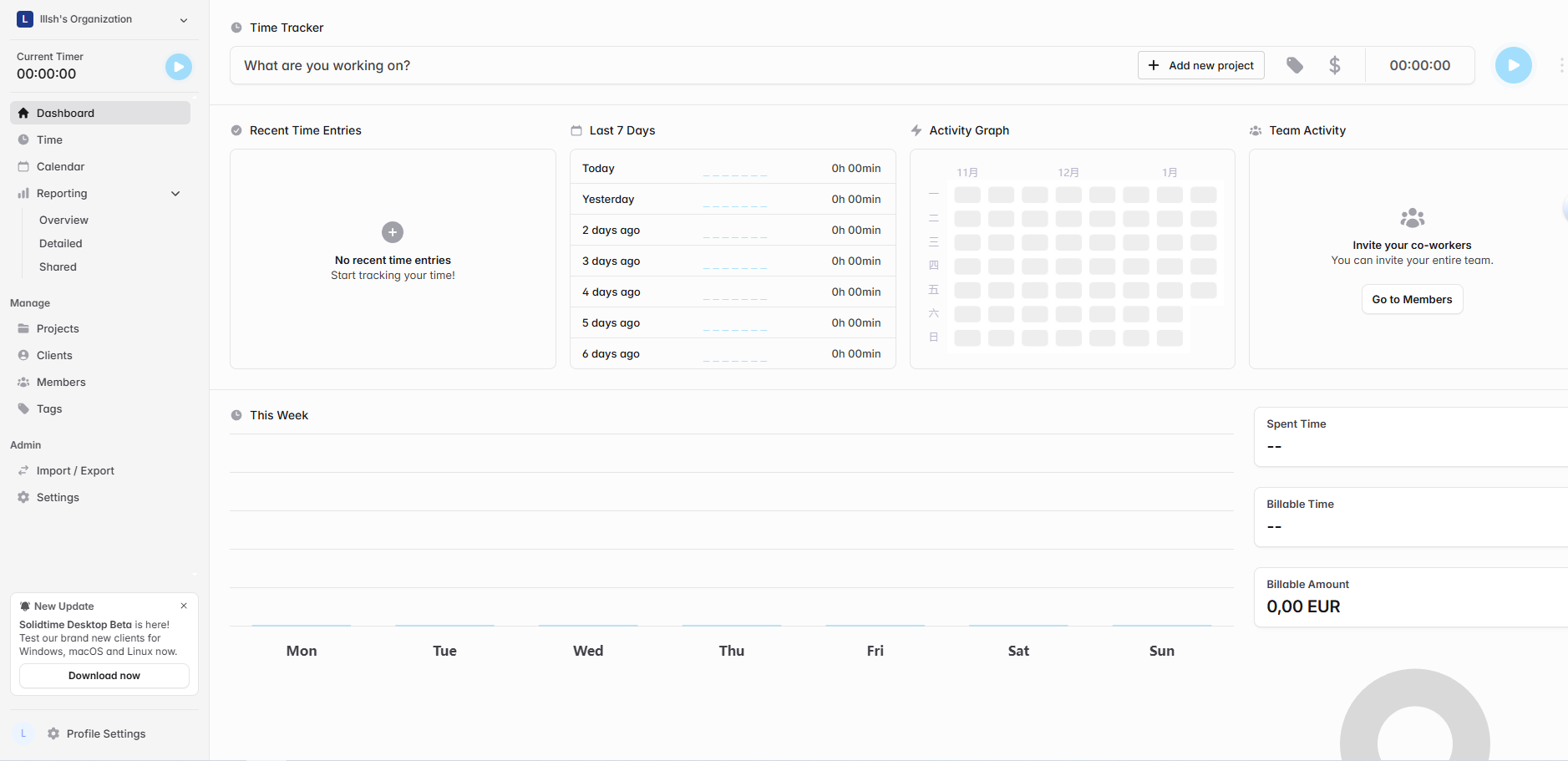Click the Projects folder icon
Viewport: 1568px width, 761px height.
[x=23, y=328]
